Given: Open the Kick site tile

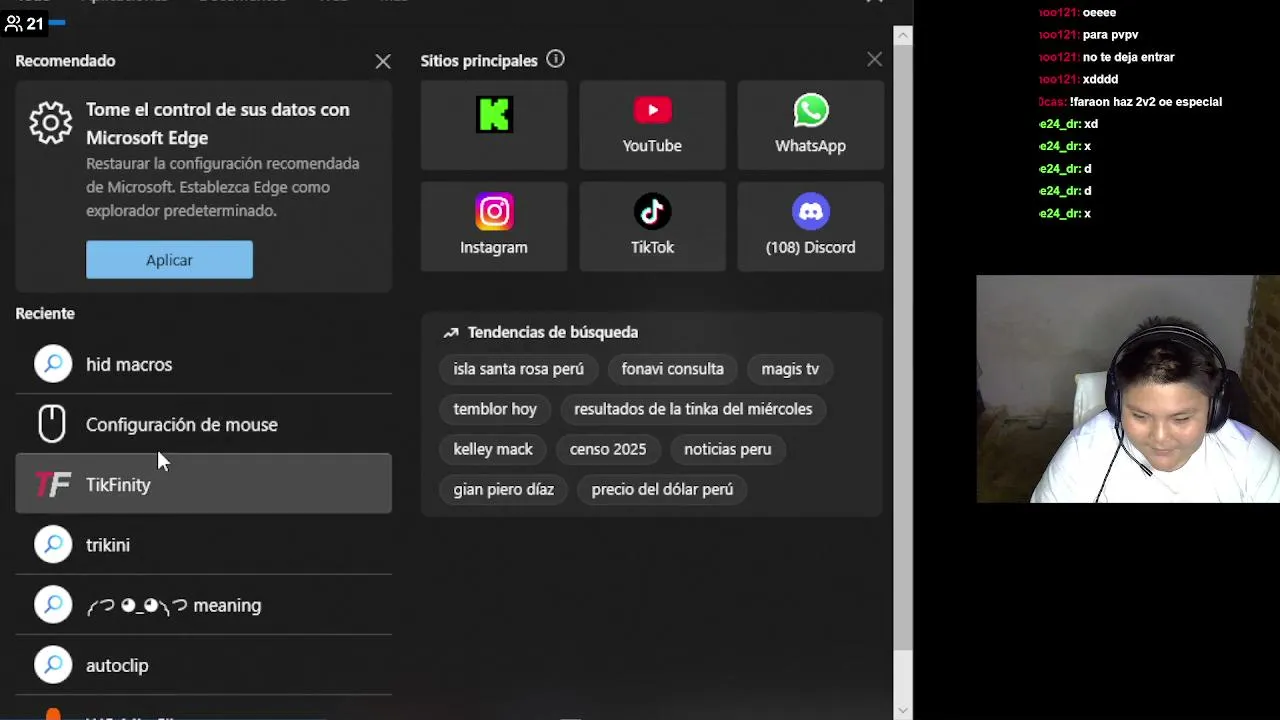Looking at the screenshot, I should click(494, 125).
